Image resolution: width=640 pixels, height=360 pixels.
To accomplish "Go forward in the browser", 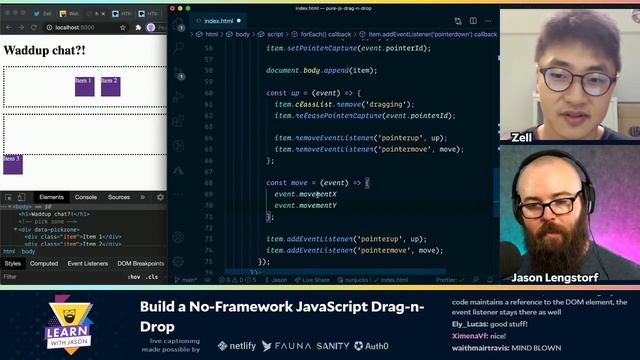I will [21, 27].
